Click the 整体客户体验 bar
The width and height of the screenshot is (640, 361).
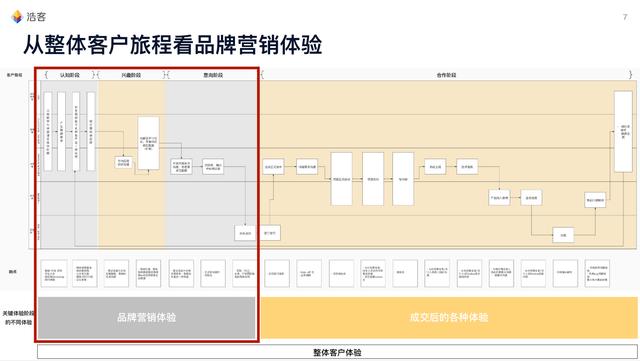337,352
